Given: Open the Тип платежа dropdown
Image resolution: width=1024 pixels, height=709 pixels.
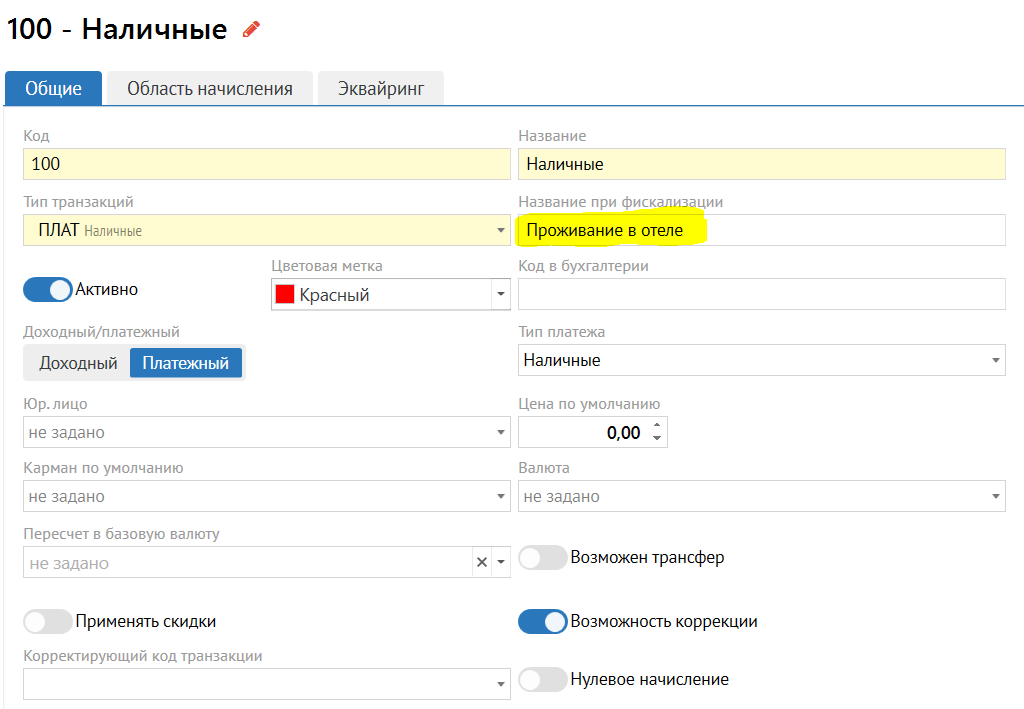Looking at the screenshot, I should (x=995, y=361).
